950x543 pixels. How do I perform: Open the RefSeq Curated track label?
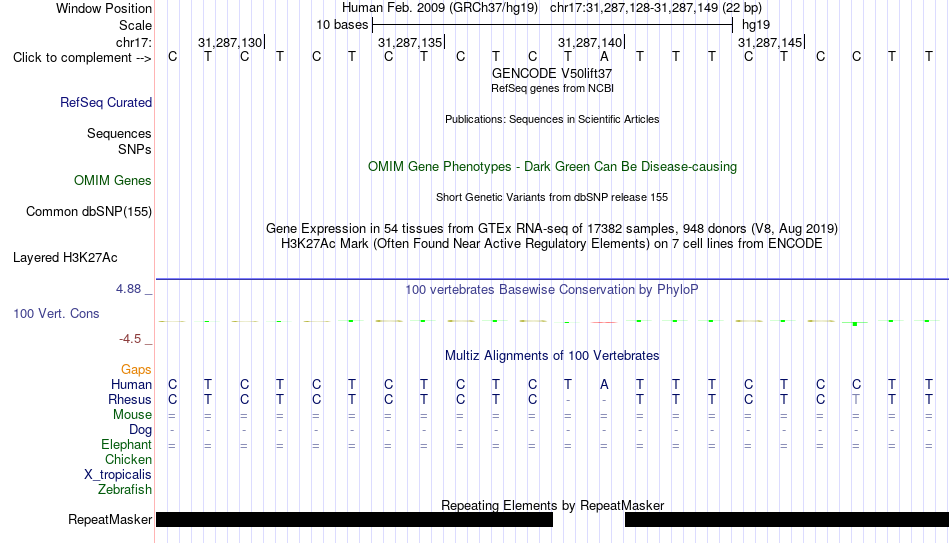coord(105,102)
